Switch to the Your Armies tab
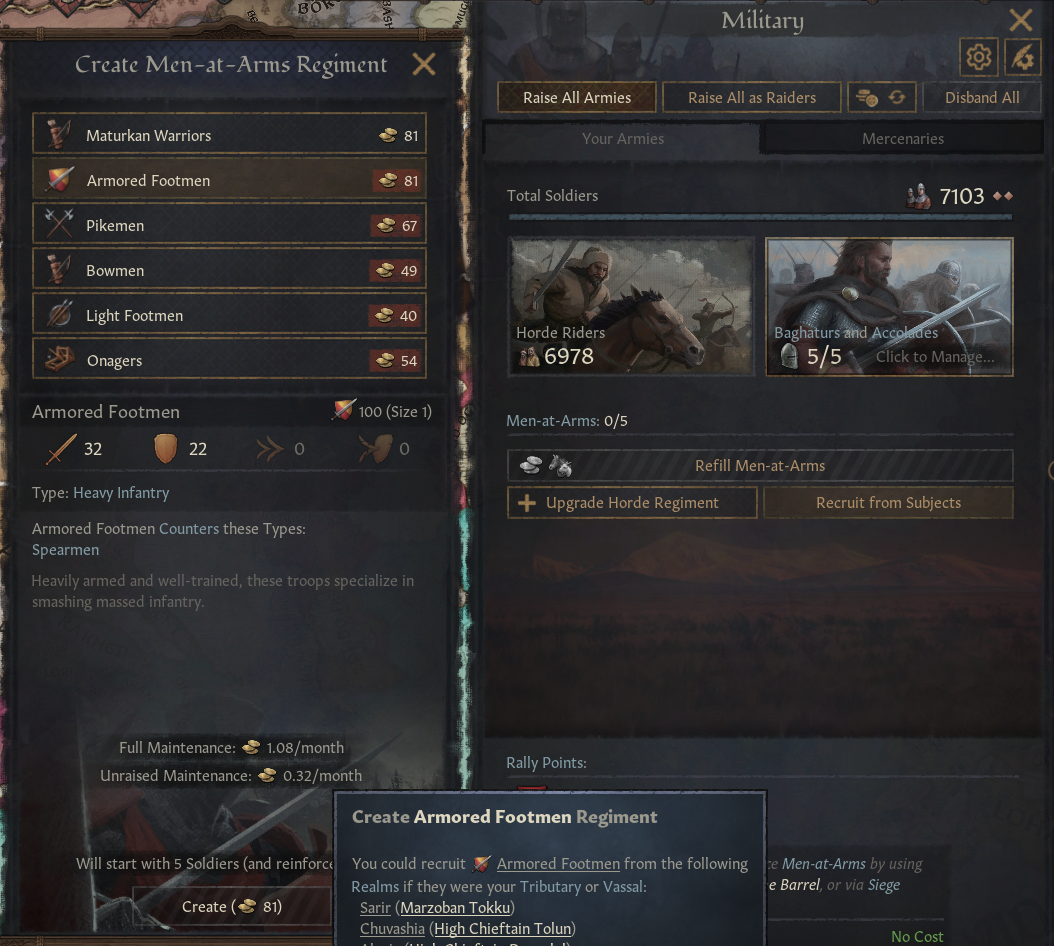The width and height of the screenshot is (1054, 946). click(x=622, y=139)
